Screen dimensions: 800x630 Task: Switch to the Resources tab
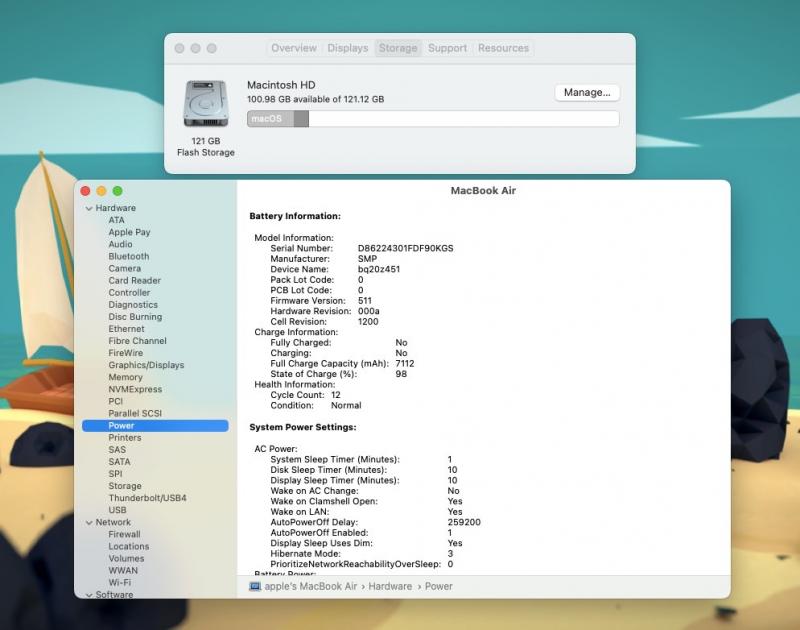point(503,48)
